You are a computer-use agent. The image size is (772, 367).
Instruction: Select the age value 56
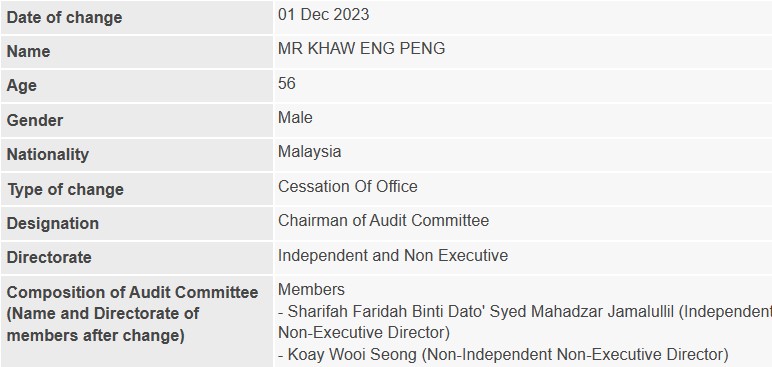[287, 83]
